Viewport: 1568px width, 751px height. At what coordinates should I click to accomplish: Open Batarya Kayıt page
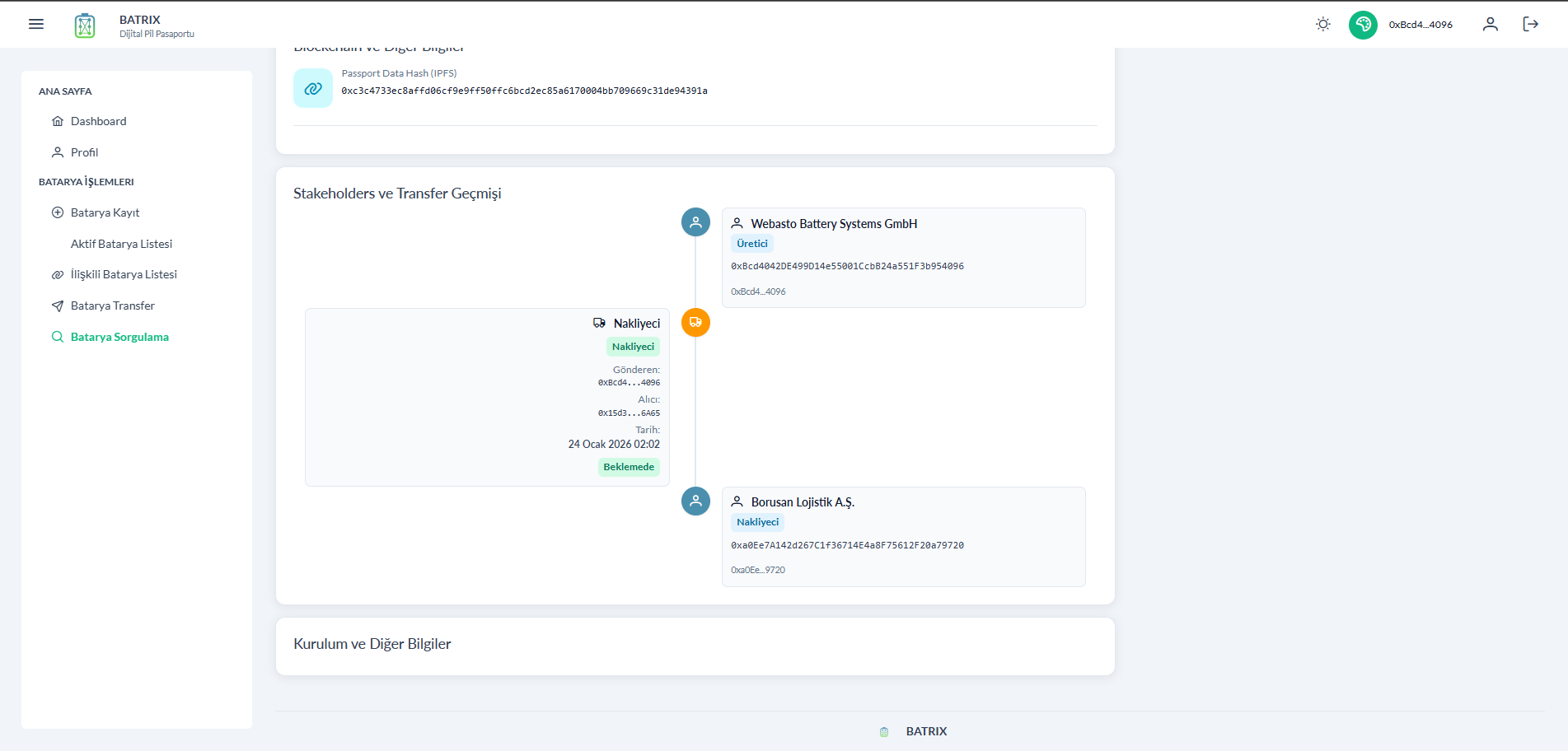point(105,212)
